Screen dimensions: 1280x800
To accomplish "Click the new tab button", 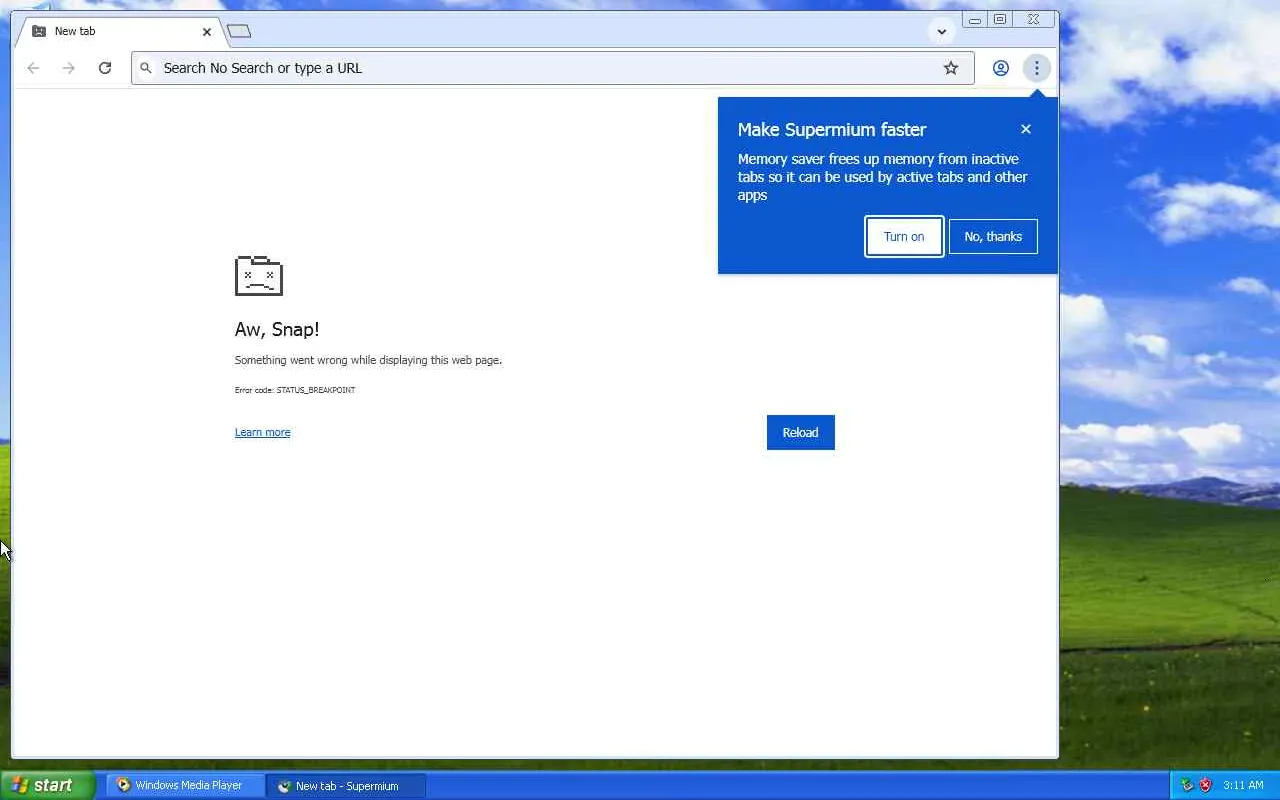I will click(239, 31).
